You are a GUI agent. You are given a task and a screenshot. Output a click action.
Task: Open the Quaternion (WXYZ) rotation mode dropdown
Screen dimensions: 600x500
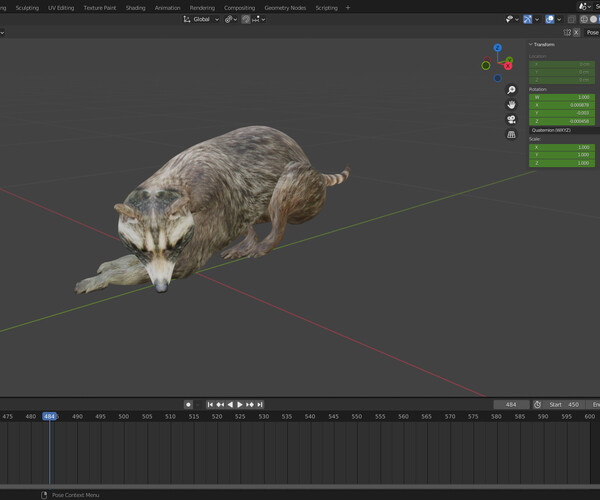click(x=564, y=130)
